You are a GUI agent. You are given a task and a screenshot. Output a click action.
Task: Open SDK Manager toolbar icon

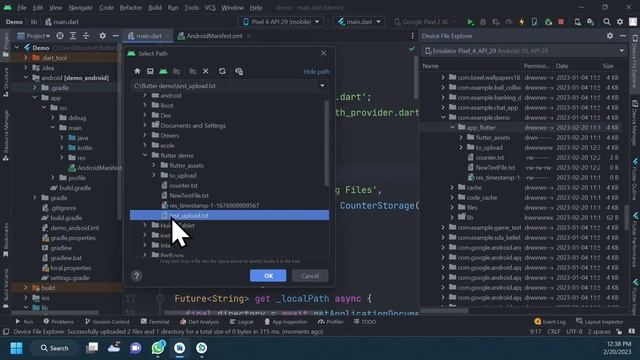click(591, 22)
